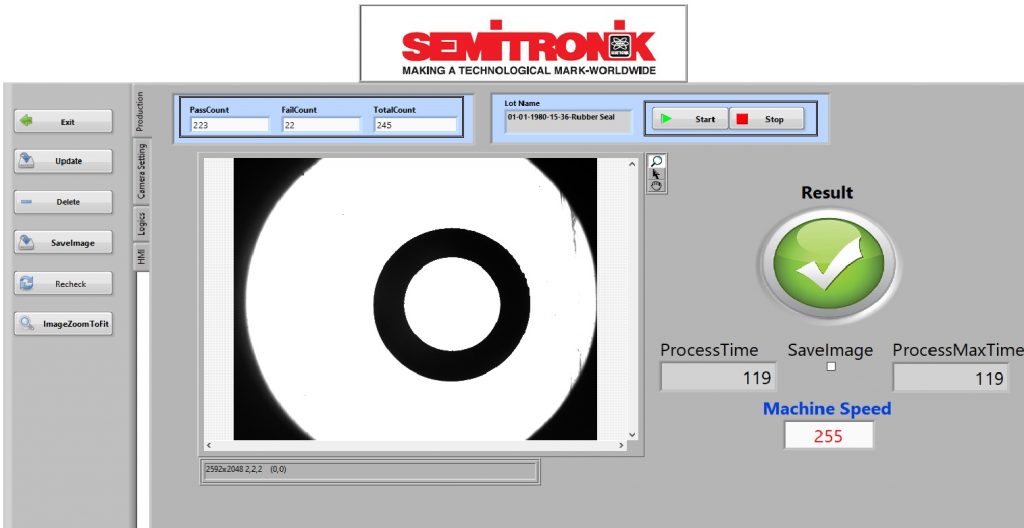Switch to the Camera Setting tab
Image resolution: width=1024 pixels, height=528 pixels.
pyautogui.click(x=141, y=171)
